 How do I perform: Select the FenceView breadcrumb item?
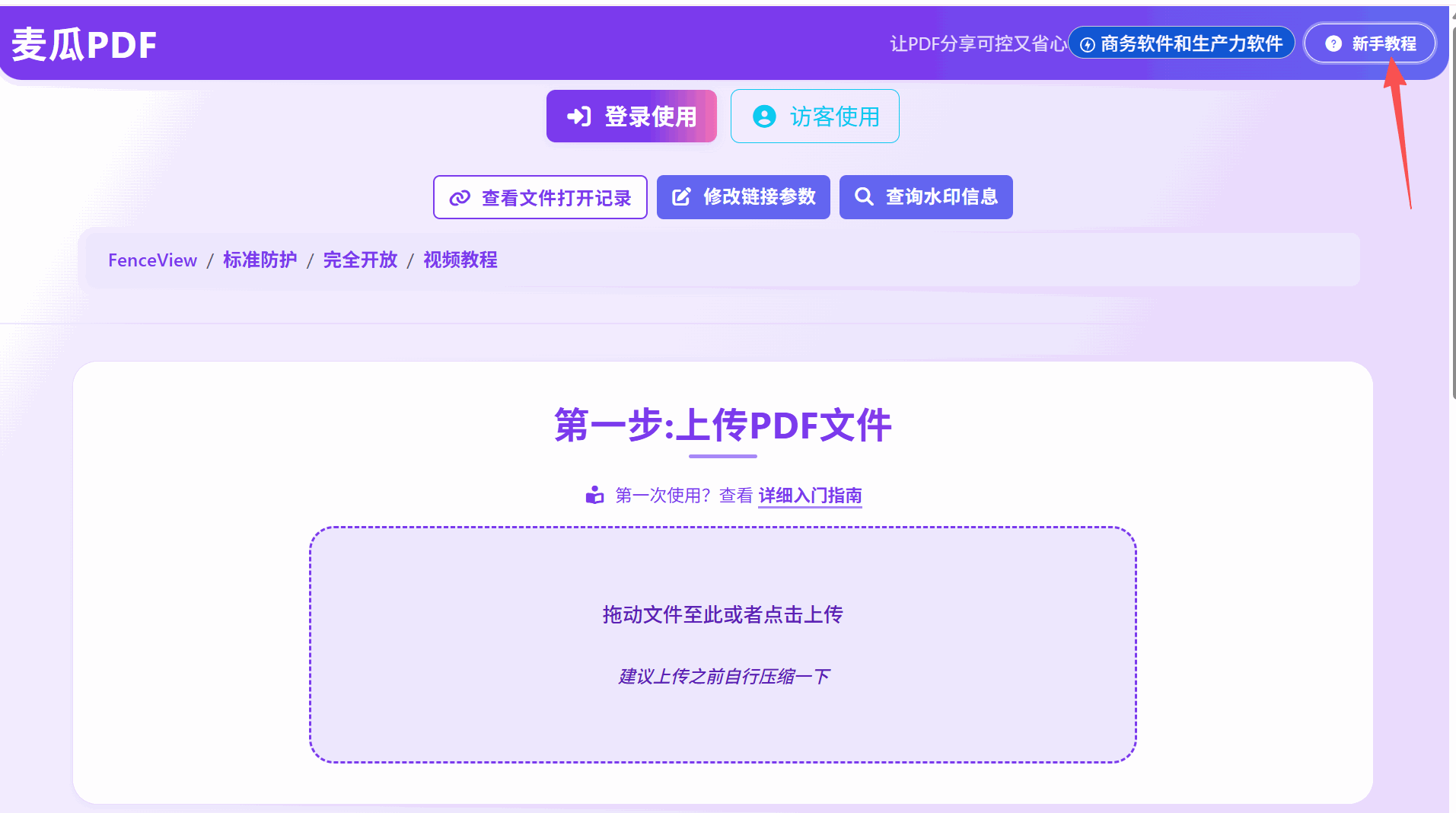[151, 260]
